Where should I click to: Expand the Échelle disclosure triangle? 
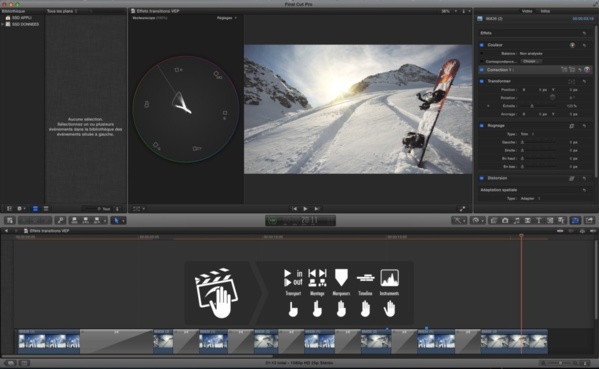(488, 106)
